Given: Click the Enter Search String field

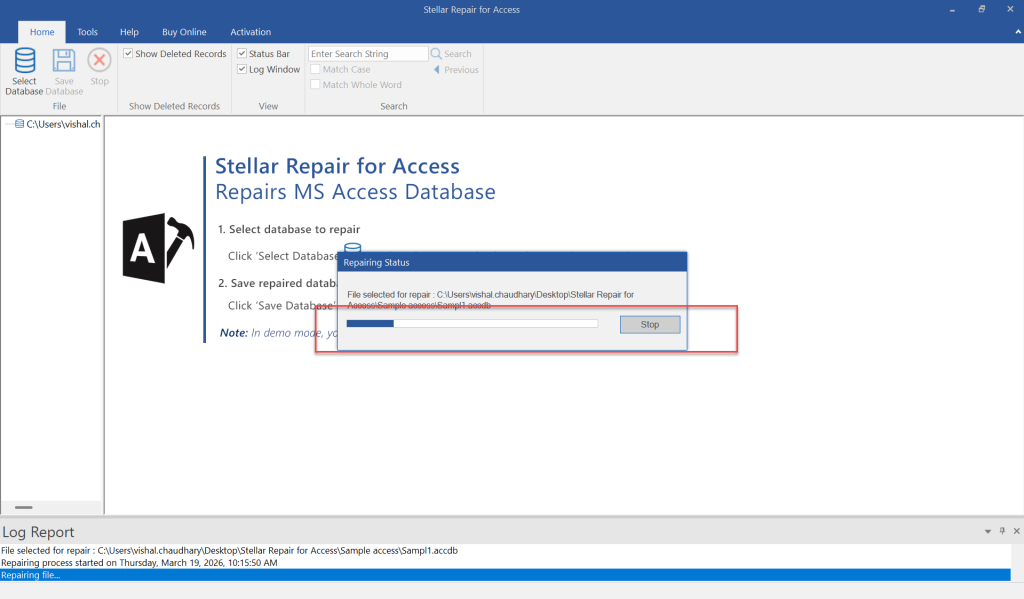Looking at the screenshot, I should (x=368, y=54).
